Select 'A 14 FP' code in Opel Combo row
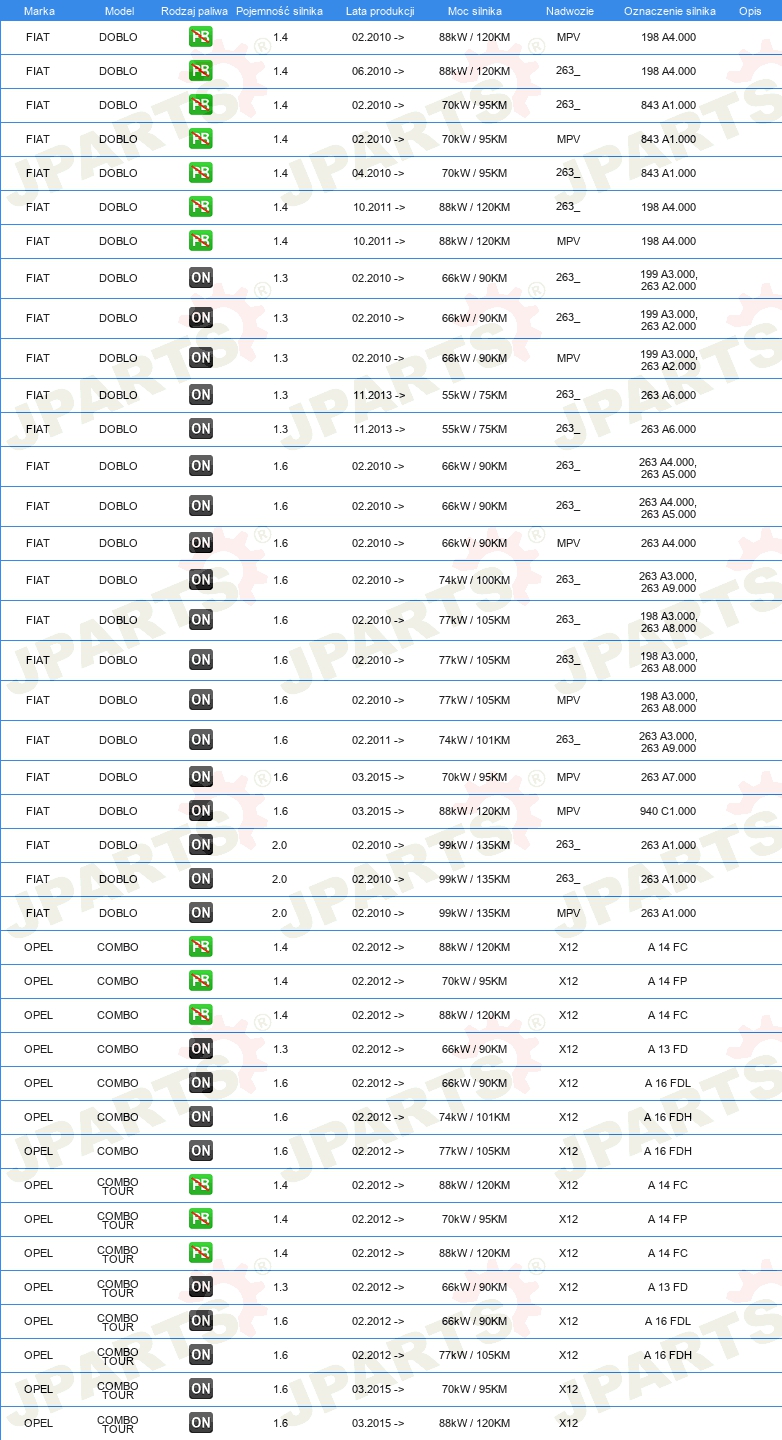Screen dimensions: 782x1440 667,981
